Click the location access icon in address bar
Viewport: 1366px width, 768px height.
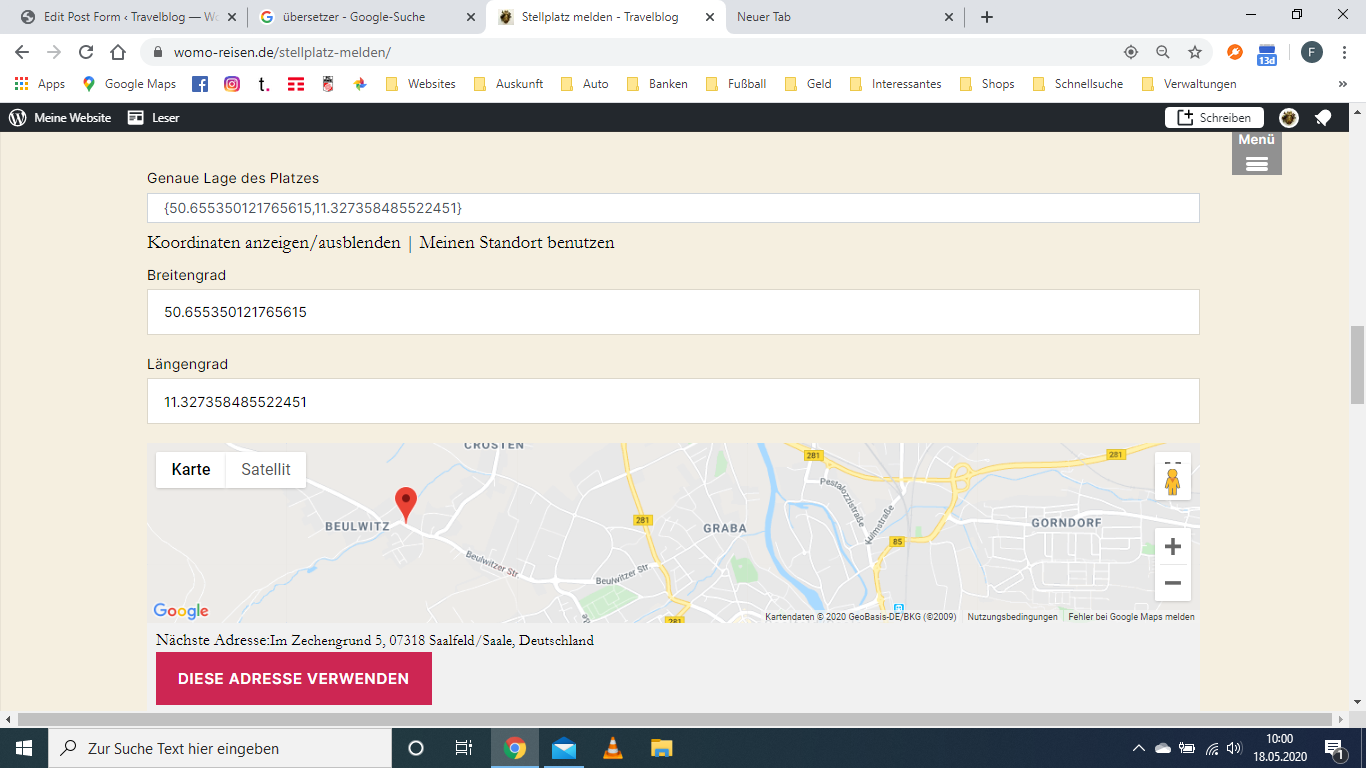click(x=1131, y=52)
